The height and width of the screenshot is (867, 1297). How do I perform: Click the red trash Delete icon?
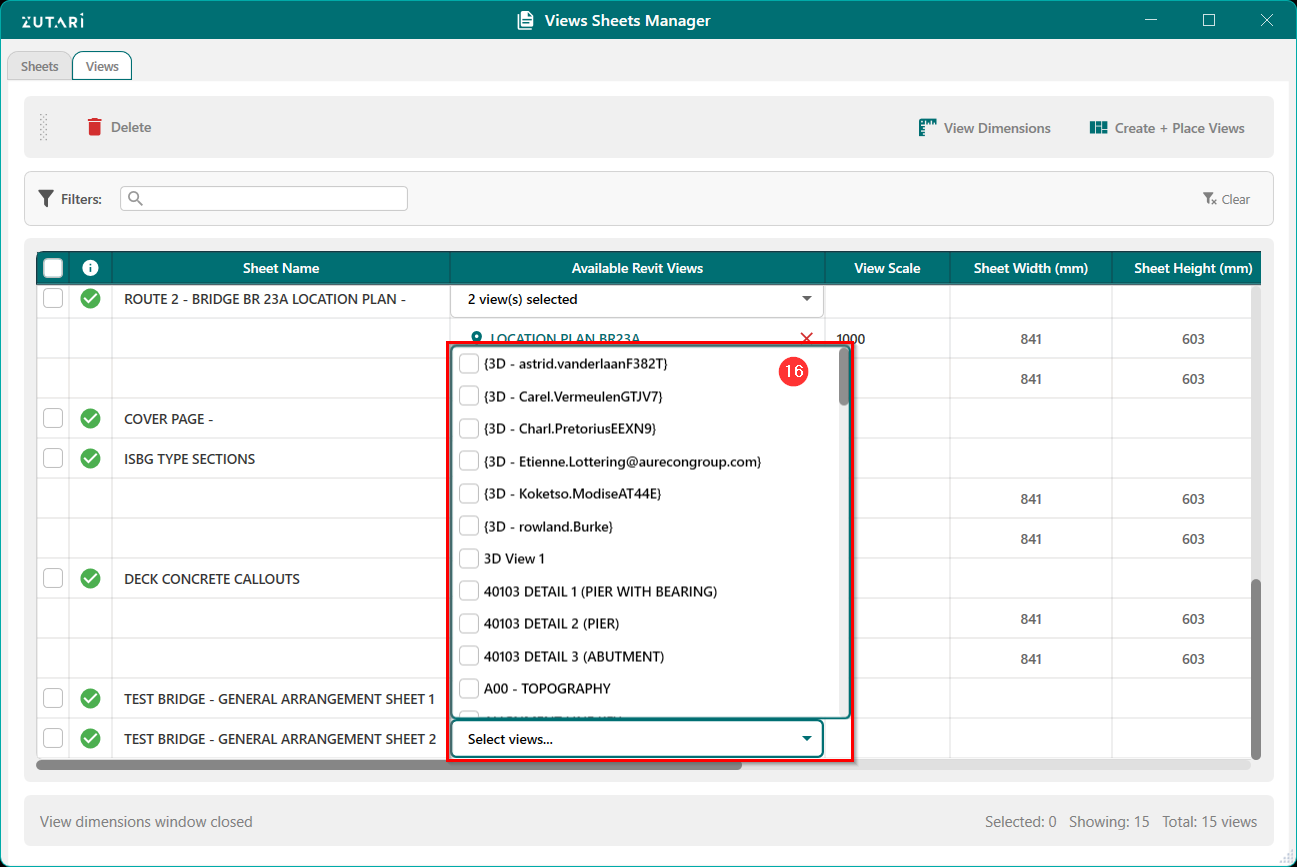pyautogui.click(x=95, y=127)
